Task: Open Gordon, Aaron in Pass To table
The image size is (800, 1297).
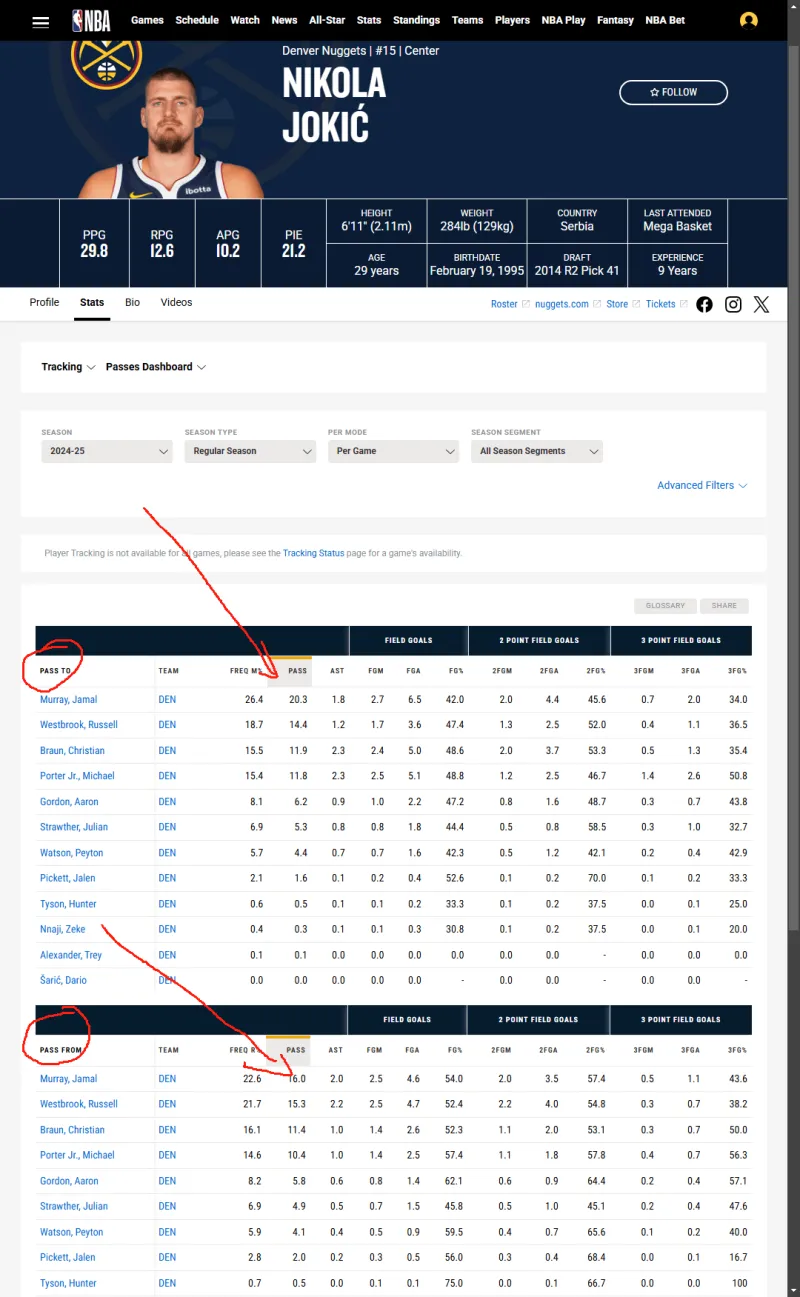Action: (69, 802)
